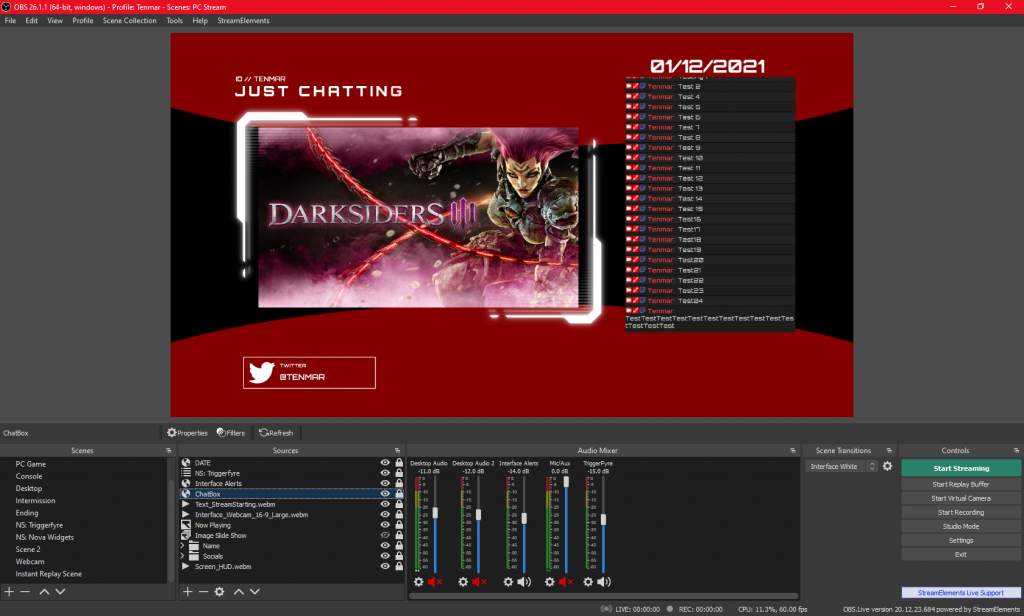The image size is (1024, 616).
Task: Open source properties gear below Sources list
Action: click(219, 591)
